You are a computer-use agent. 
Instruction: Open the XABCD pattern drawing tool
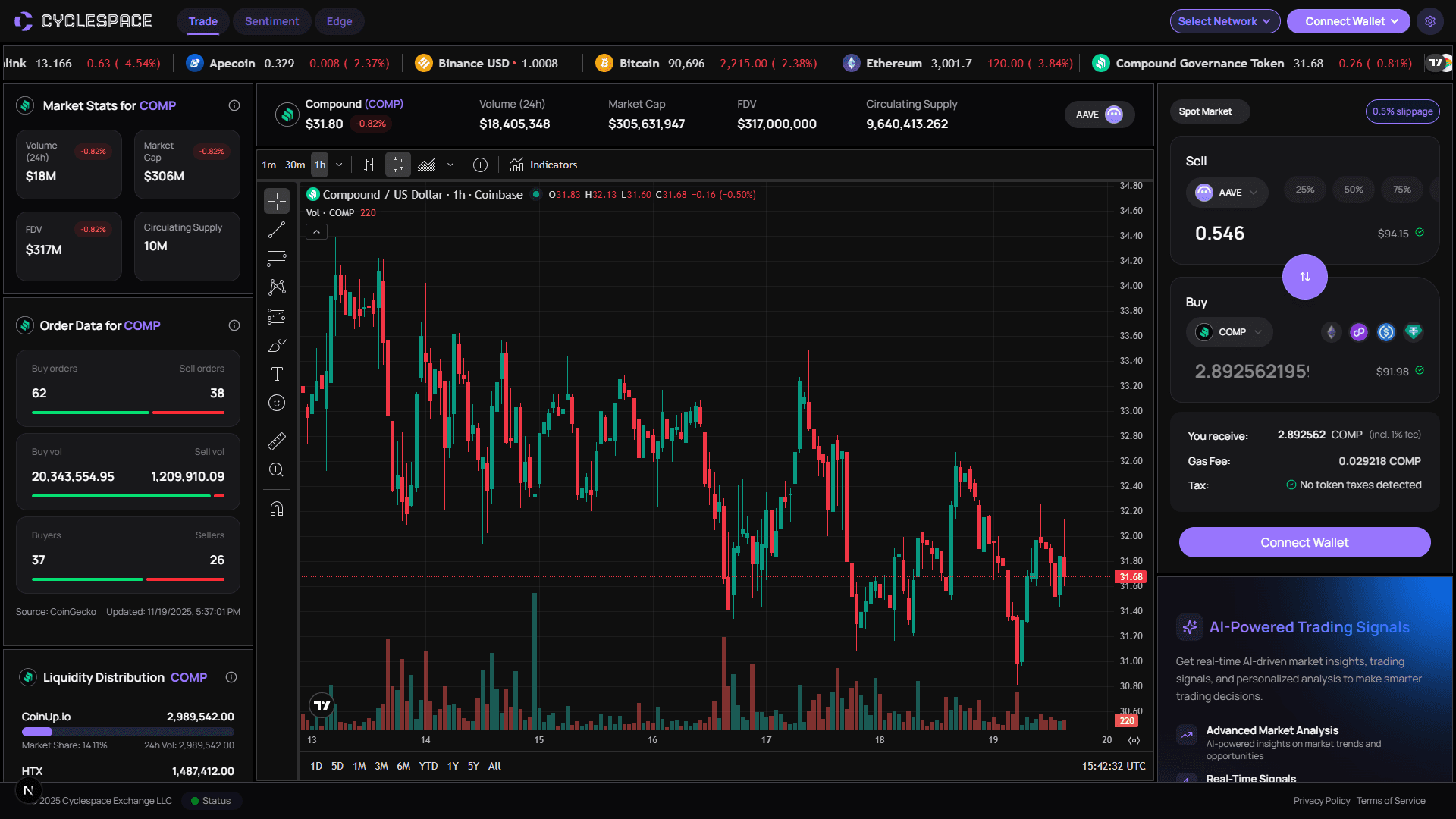[277, 287]
